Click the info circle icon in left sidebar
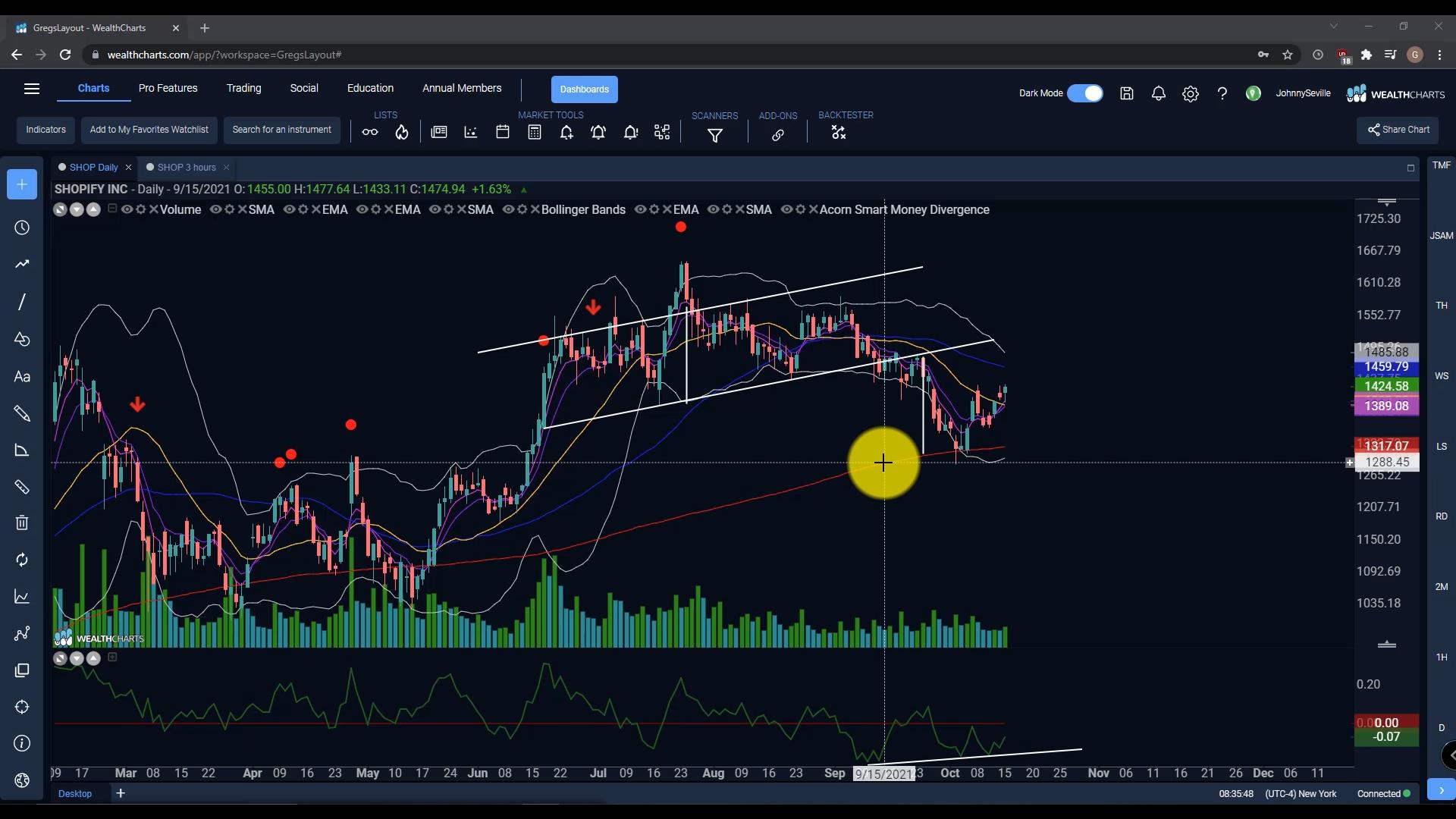The height and width of the screenshot is (819, 1456). (22, 743)
